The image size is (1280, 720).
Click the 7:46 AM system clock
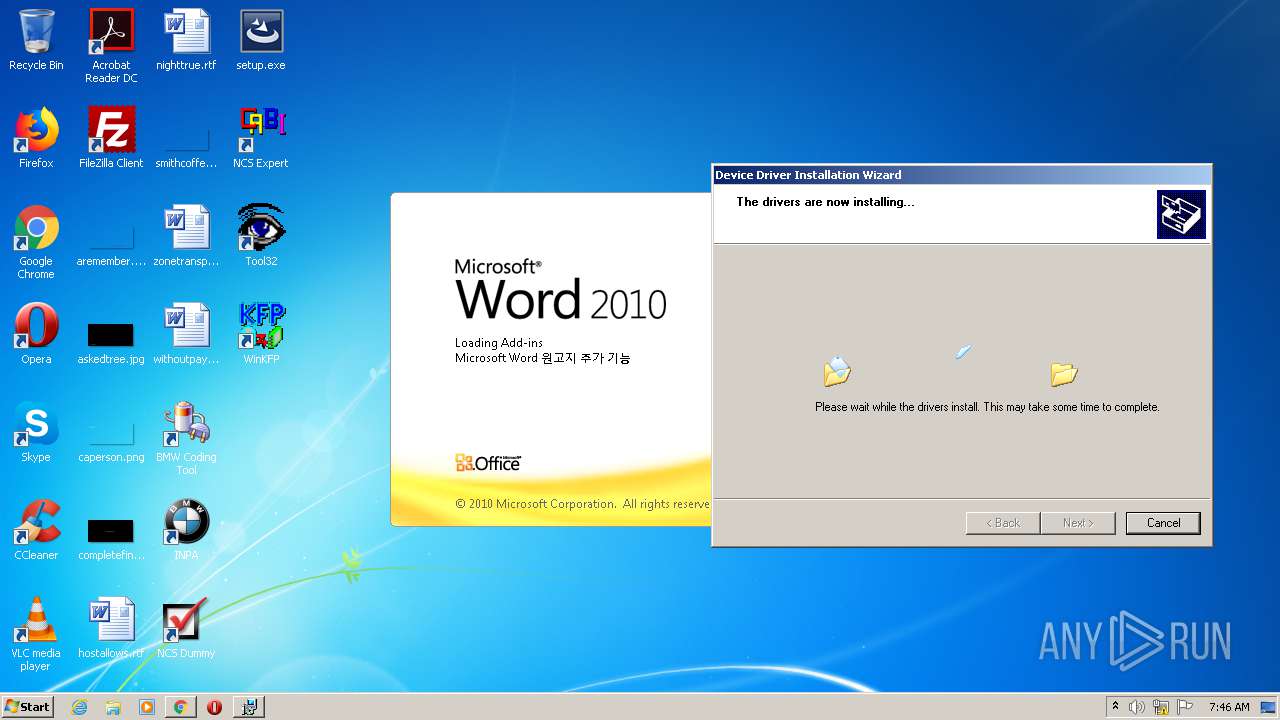1229,707
